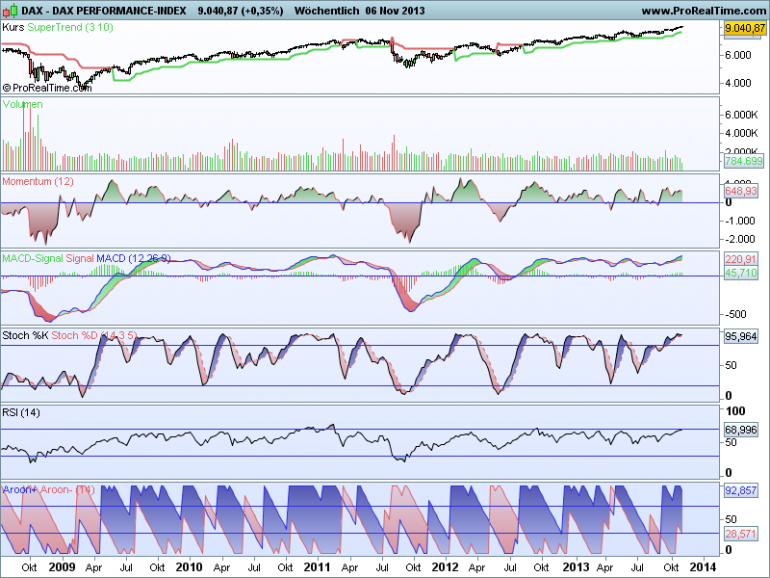Click the '9.040,87 (+0,35%)' header quote
770x578 pixels.
coord(240,11)
